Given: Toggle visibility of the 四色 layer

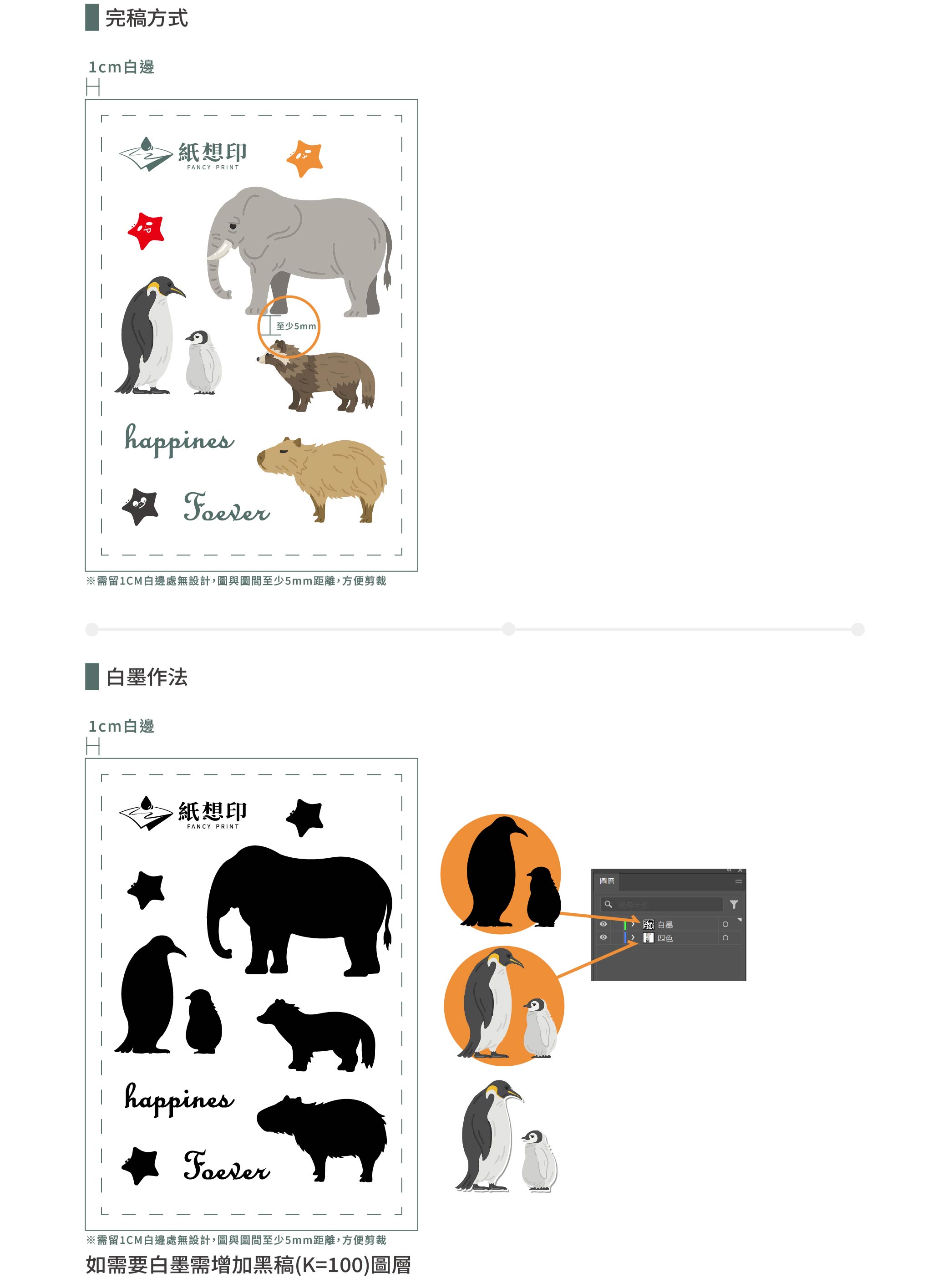Looking at the screenshot, I should (x=603, y=937).
